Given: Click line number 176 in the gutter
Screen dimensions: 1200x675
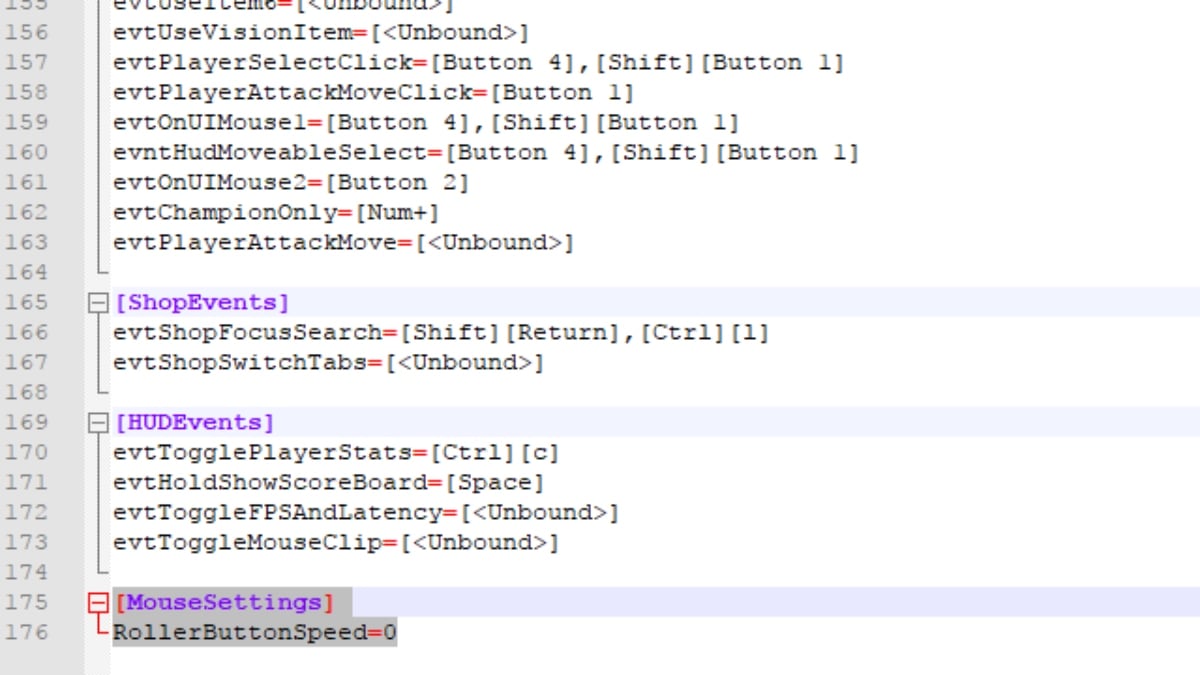Looking at the screenshot, I should point(27,632).
